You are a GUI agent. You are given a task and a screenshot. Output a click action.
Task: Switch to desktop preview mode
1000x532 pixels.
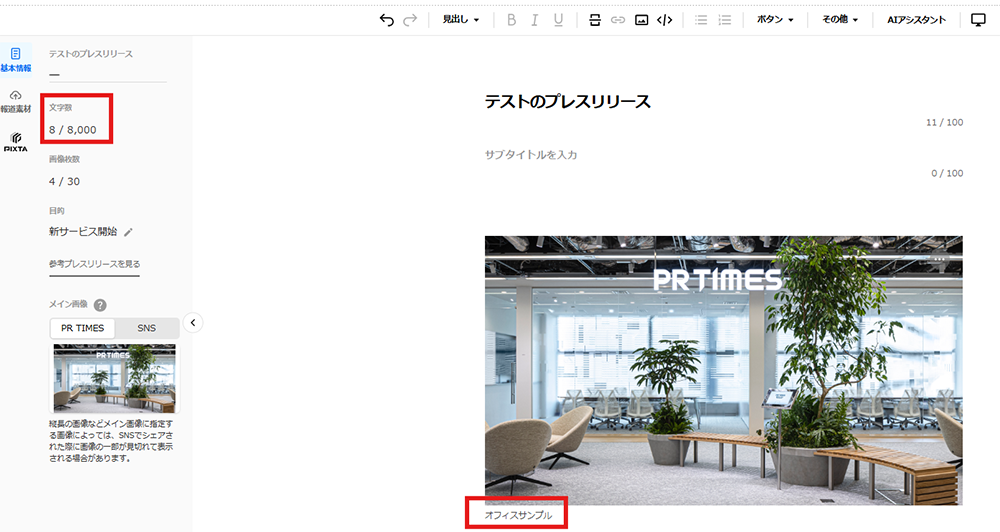coord(978,20)
